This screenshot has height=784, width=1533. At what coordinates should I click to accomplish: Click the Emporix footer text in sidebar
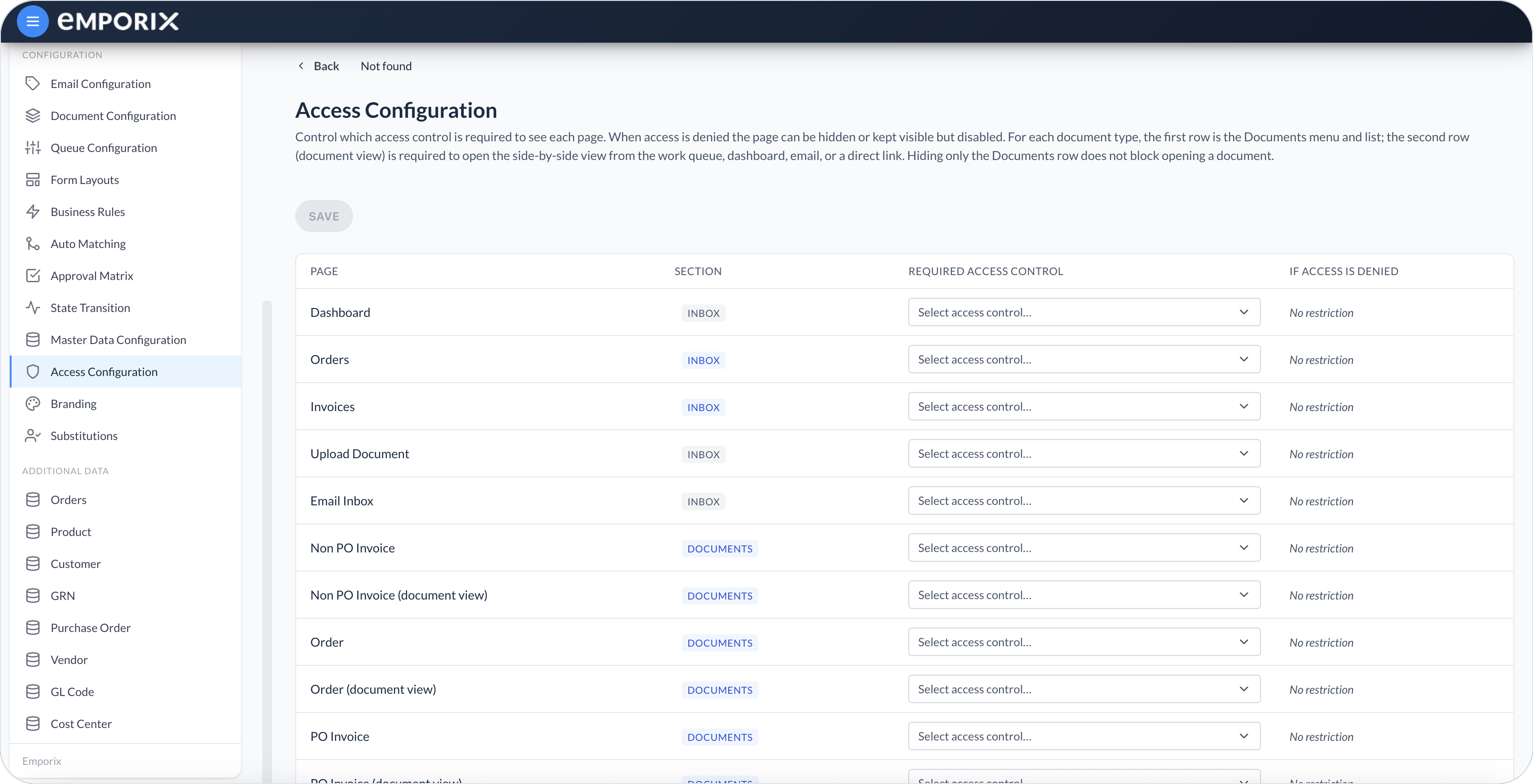[42, 761]
